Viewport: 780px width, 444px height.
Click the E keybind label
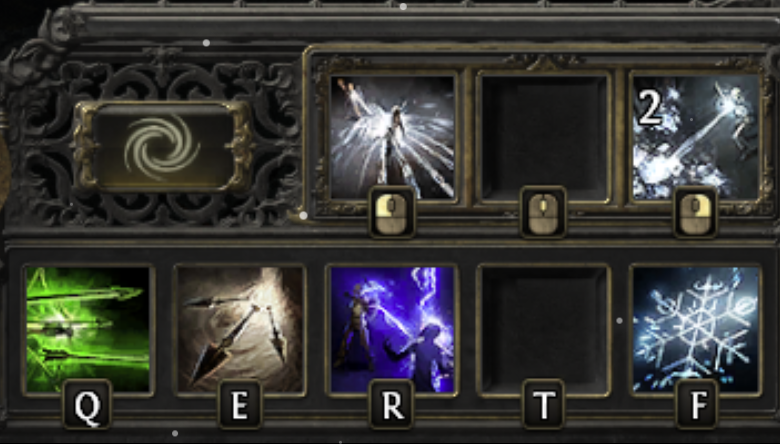pos(240,405)
